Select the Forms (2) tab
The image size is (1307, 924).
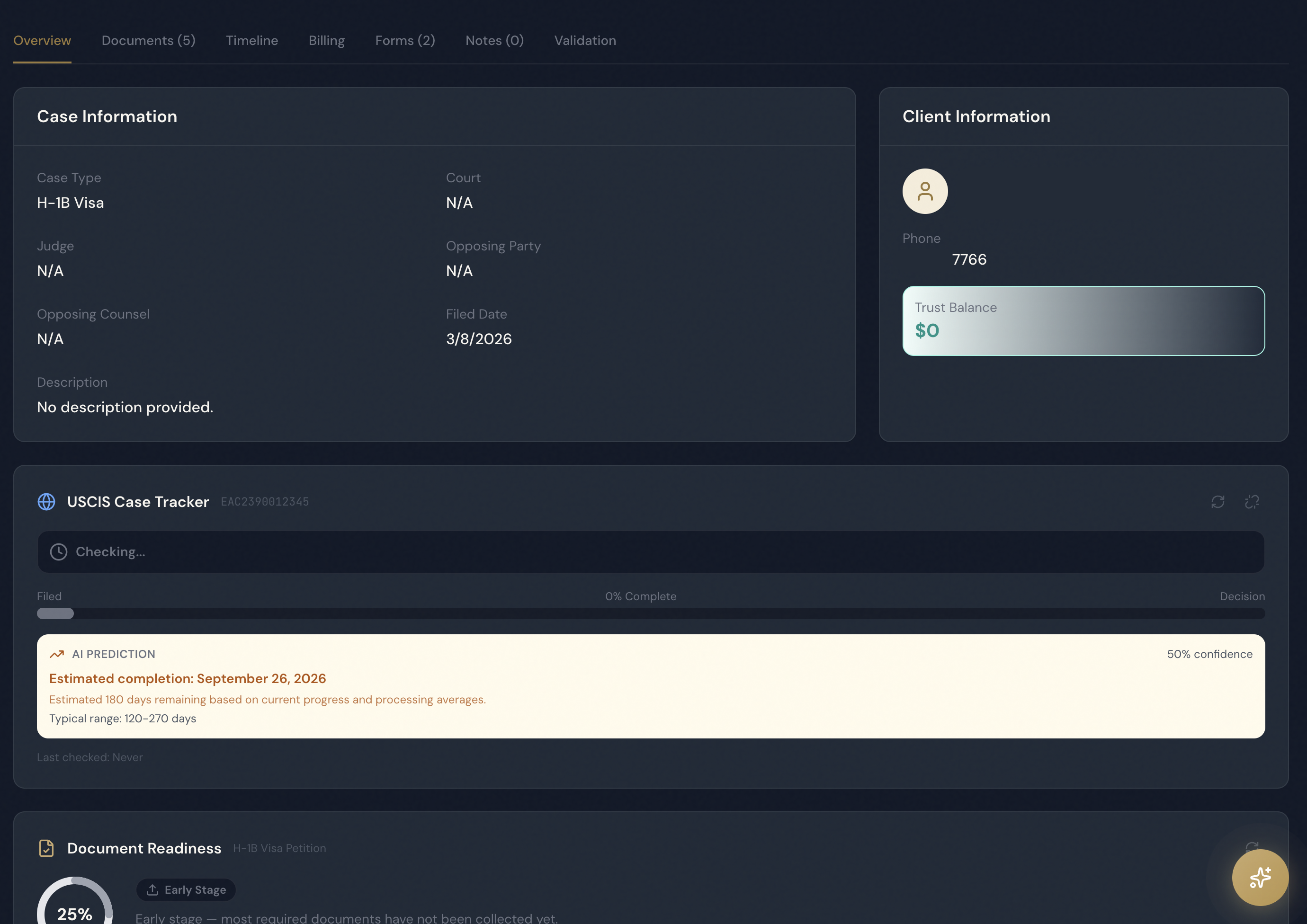coord(405,40)
